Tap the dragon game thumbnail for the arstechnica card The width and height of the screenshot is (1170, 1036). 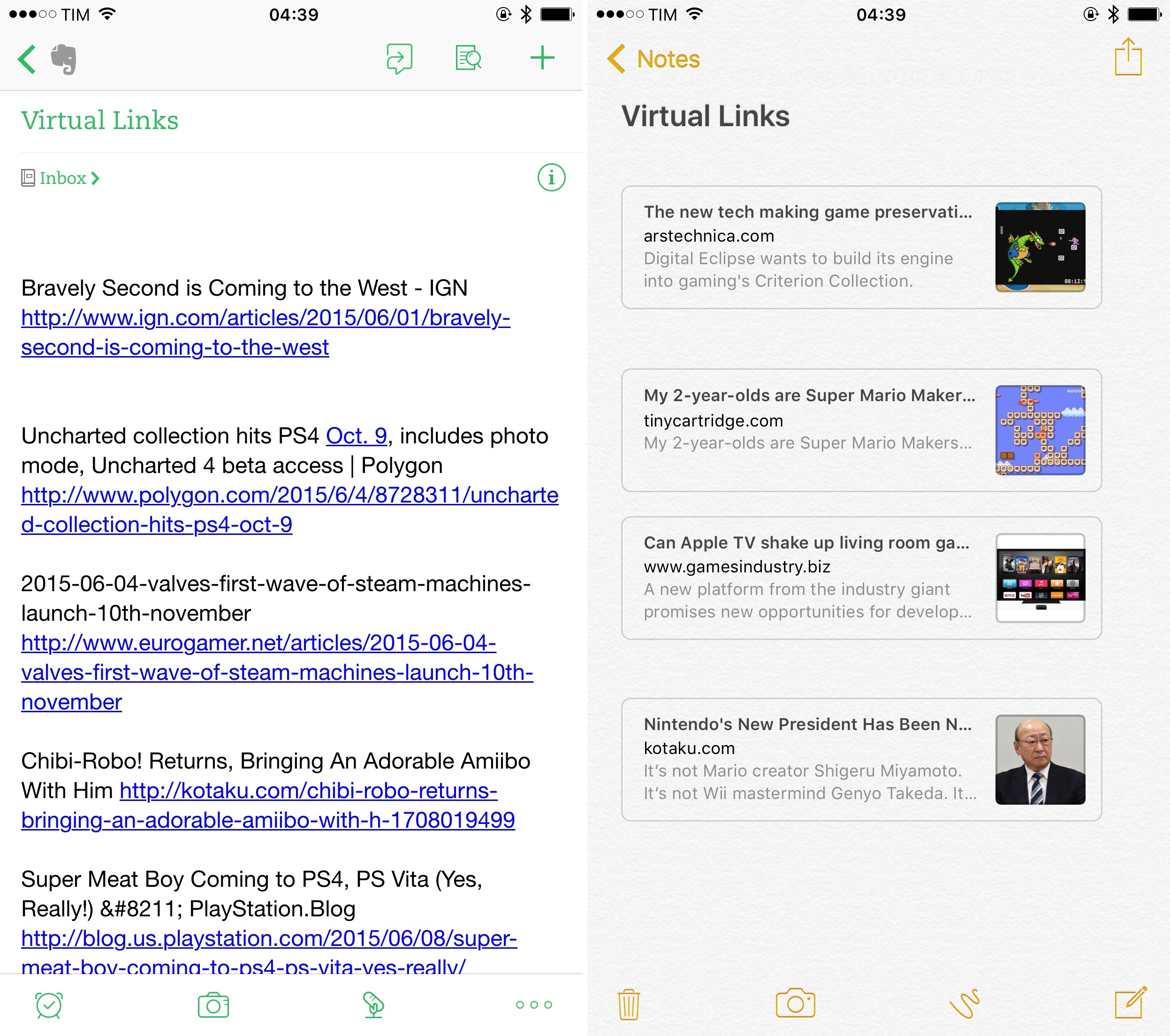coord(1040,247)
